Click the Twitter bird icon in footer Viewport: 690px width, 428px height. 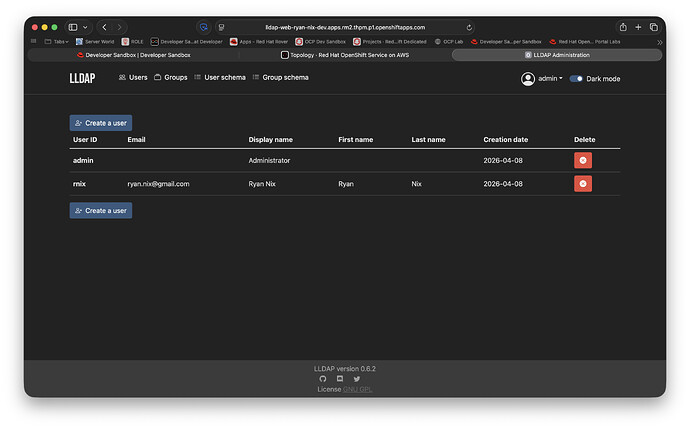click(x=357, y=379)
